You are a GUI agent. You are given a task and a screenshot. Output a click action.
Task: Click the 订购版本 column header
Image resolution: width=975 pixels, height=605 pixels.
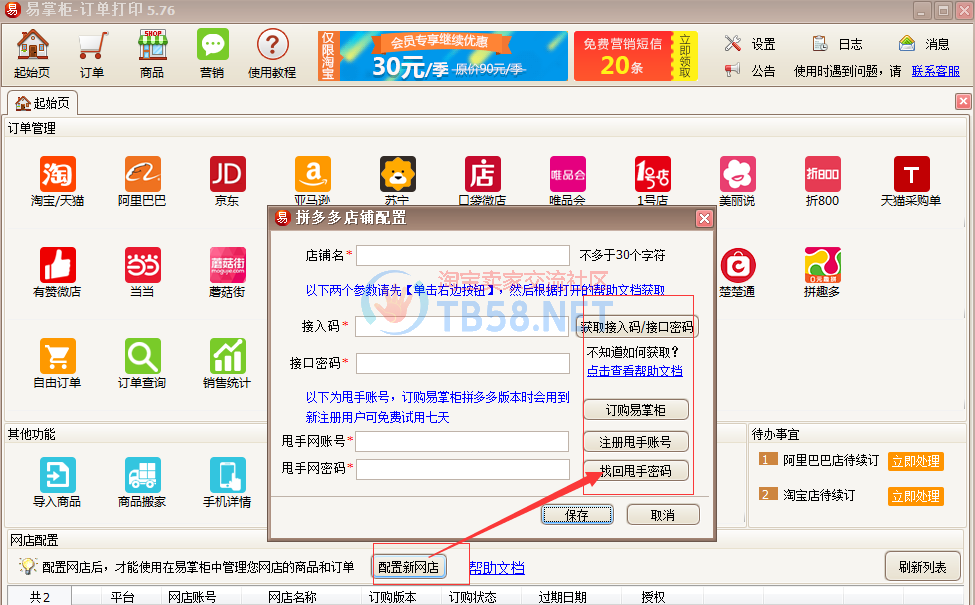392,597
